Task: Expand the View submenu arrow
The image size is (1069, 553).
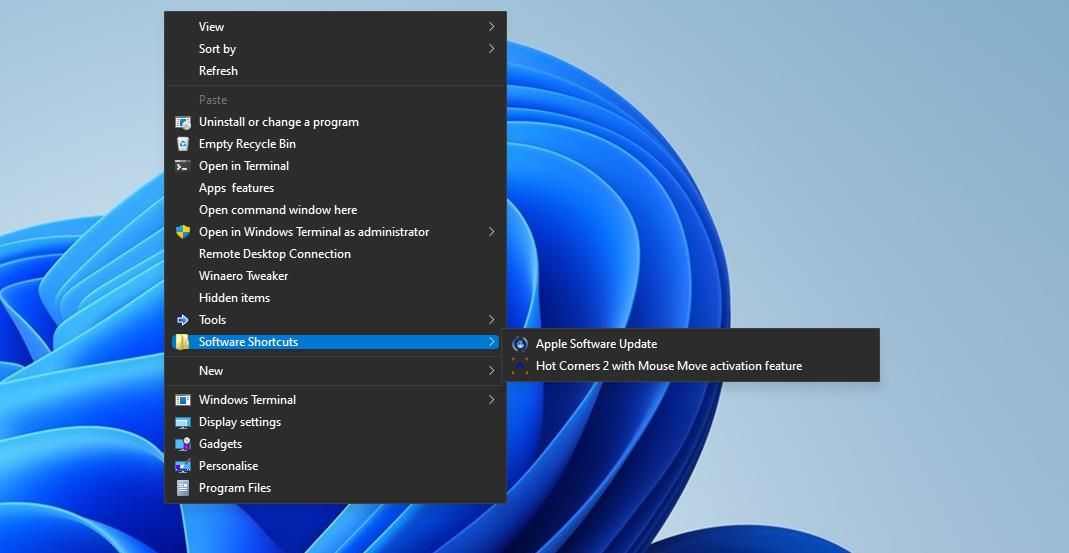Action: point(491,27)
